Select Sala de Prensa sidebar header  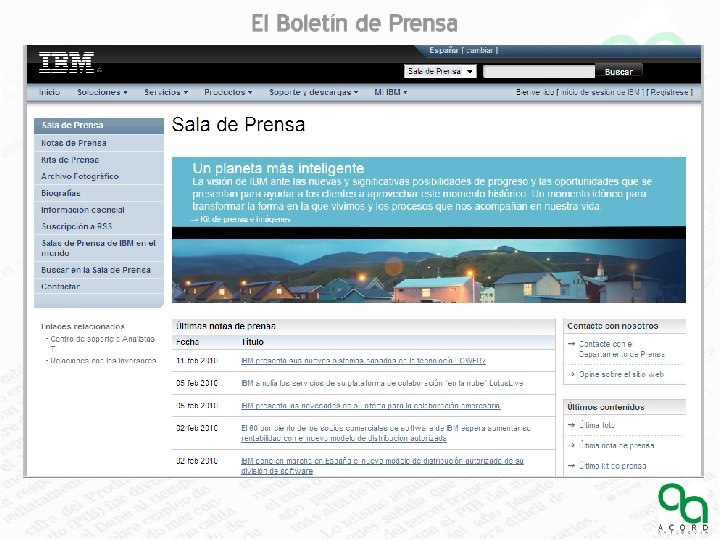click(x=99, y=125)
